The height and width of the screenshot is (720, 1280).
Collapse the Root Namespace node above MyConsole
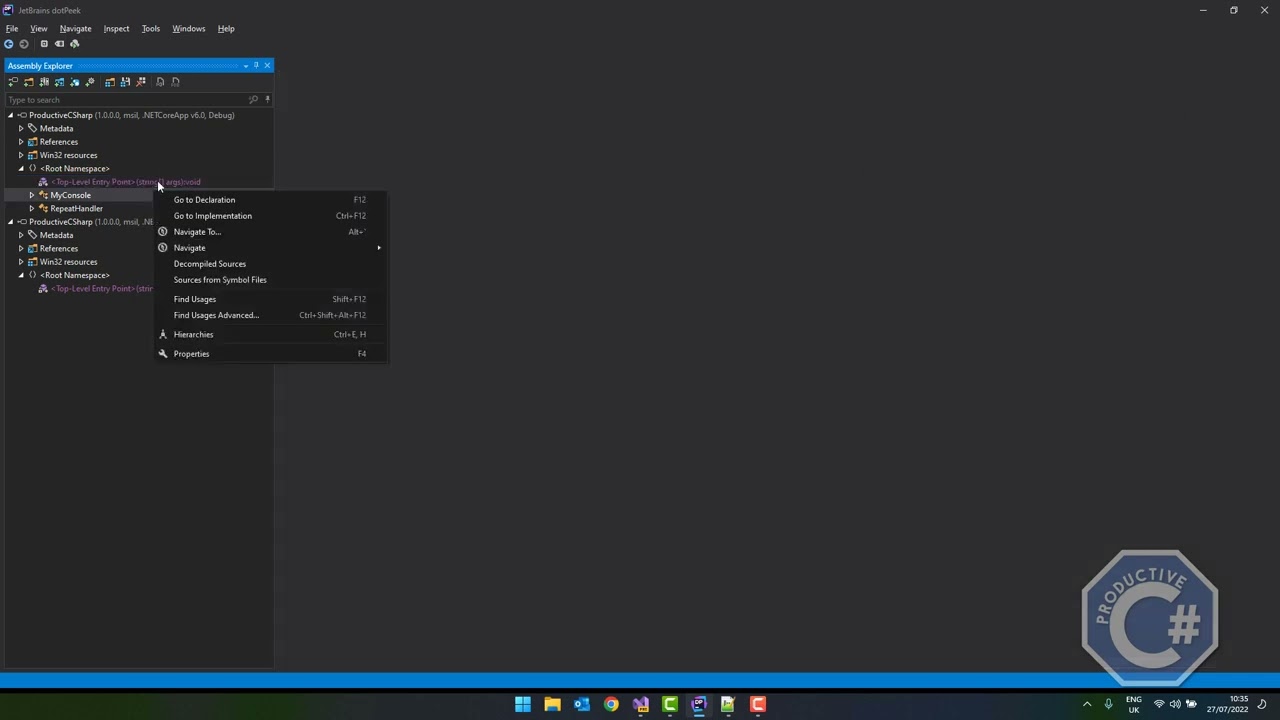pos(21,168)
